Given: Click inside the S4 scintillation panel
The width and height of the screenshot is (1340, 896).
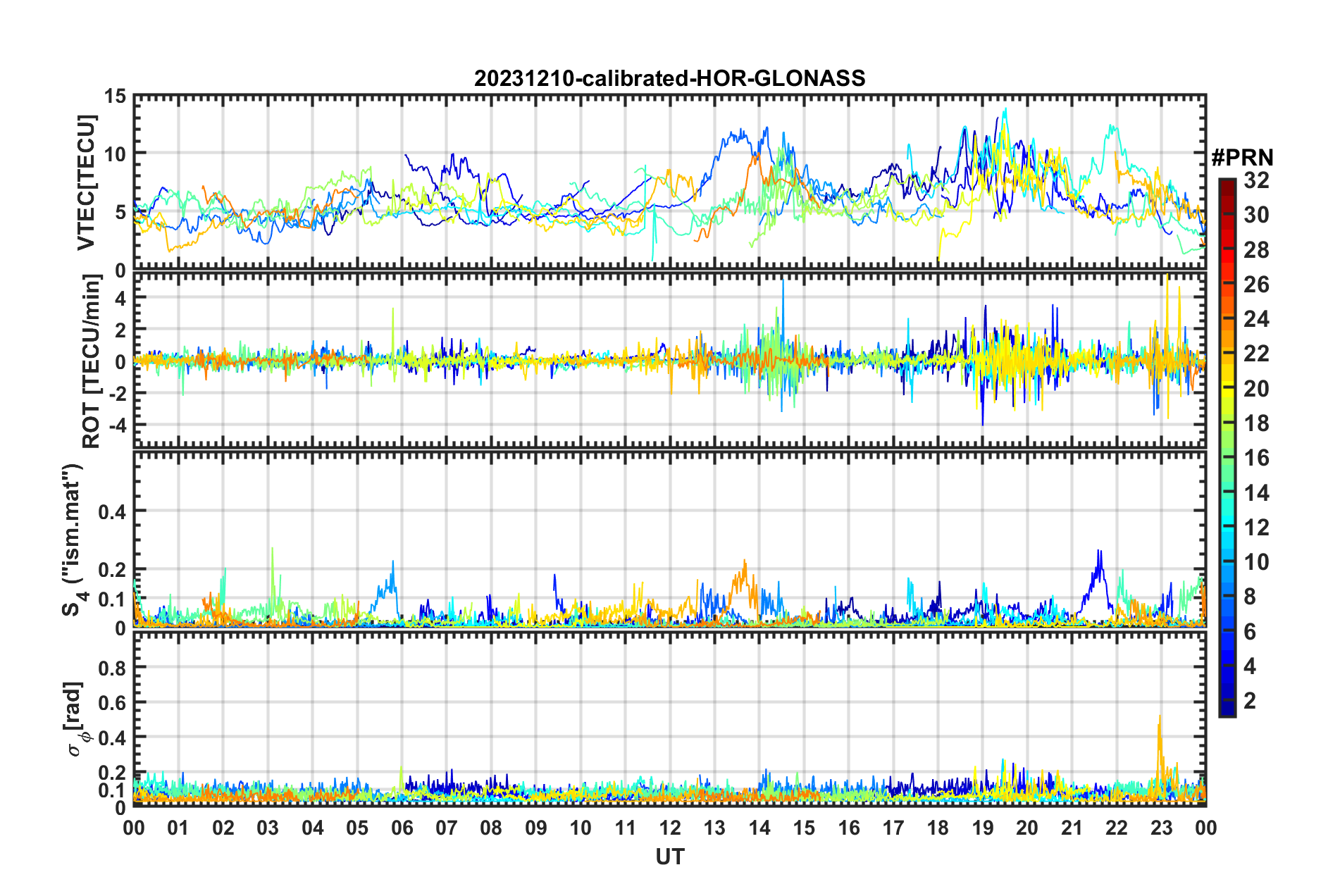Looking at the screenshot, I should pyautogui.click(x=669, y=539).
